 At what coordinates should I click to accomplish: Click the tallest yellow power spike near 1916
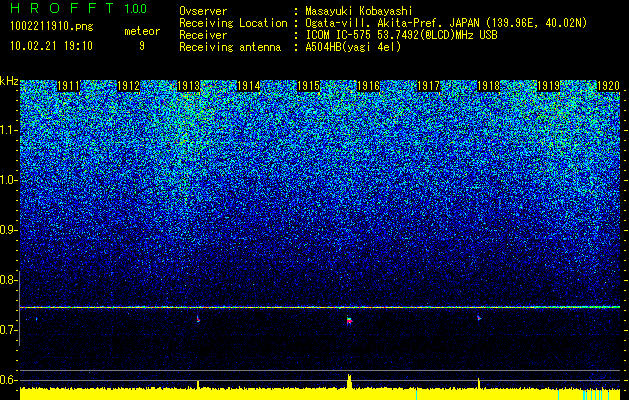click(x=349, y=382)
